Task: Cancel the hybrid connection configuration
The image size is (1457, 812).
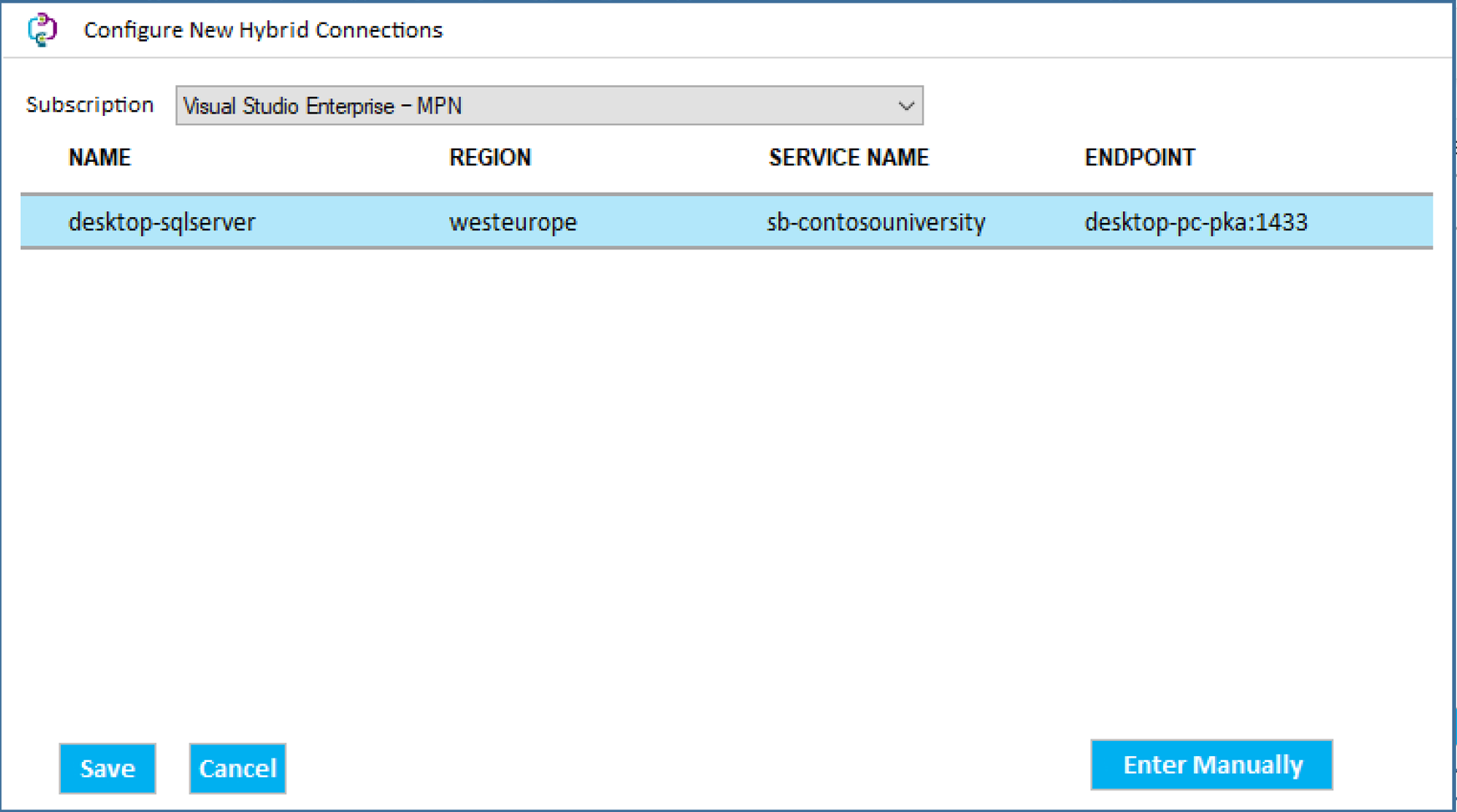Action: tap(237, 768)
